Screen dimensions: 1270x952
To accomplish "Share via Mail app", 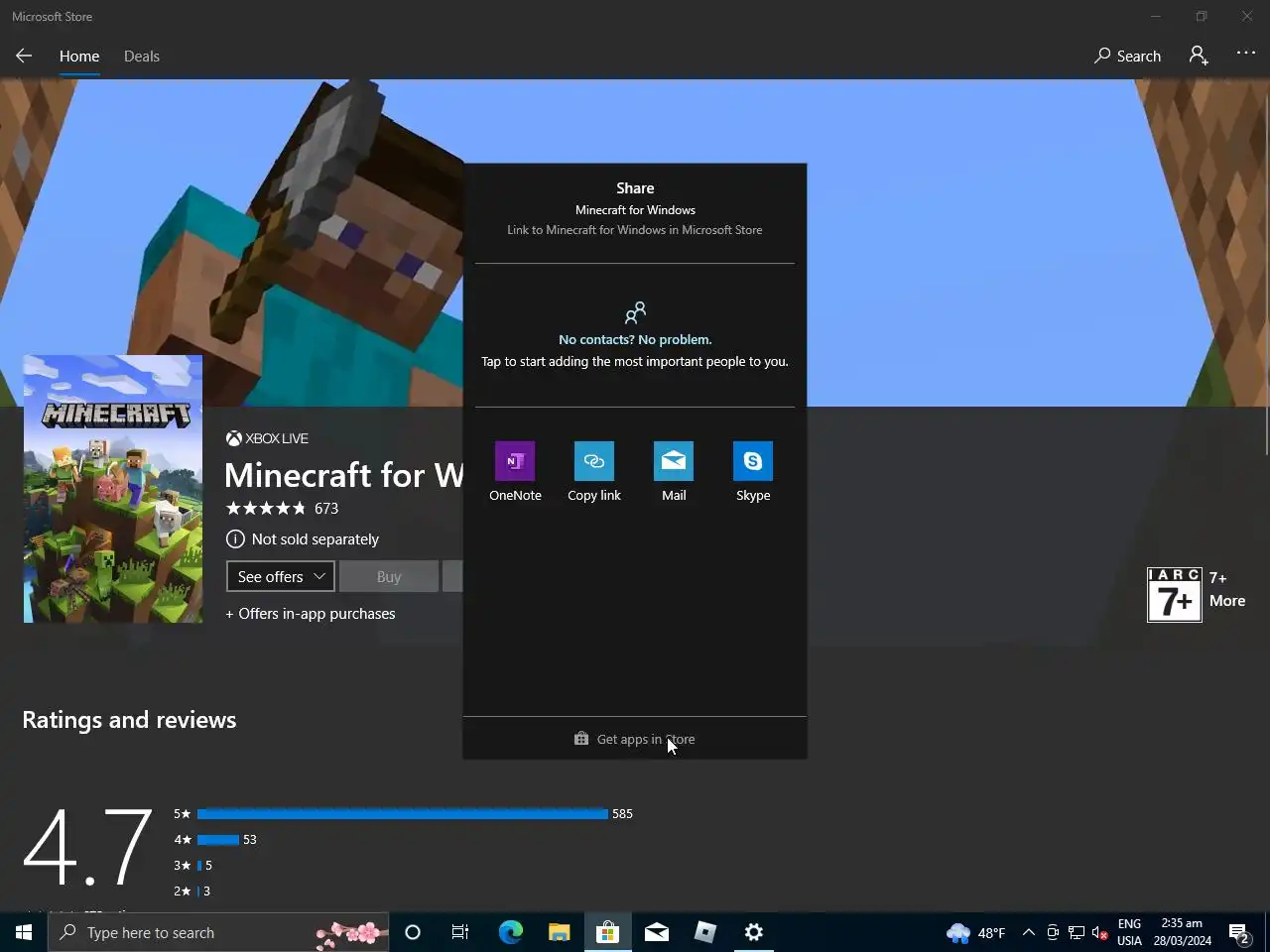I will [x=674, y=472].
